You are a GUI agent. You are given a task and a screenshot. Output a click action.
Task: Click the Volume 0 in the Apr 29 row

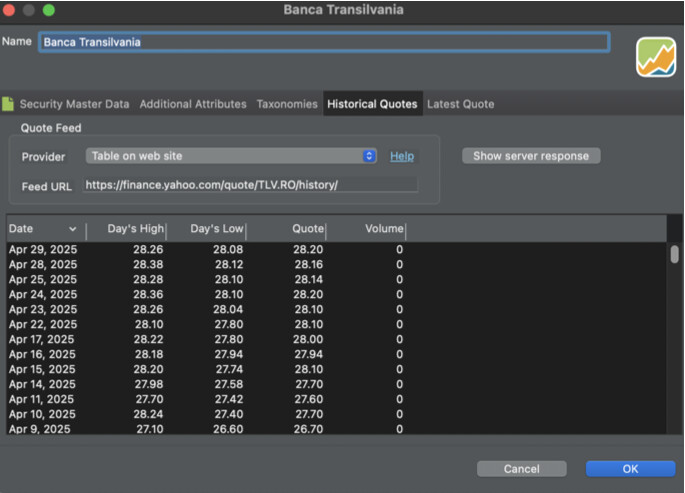point(399,249)
